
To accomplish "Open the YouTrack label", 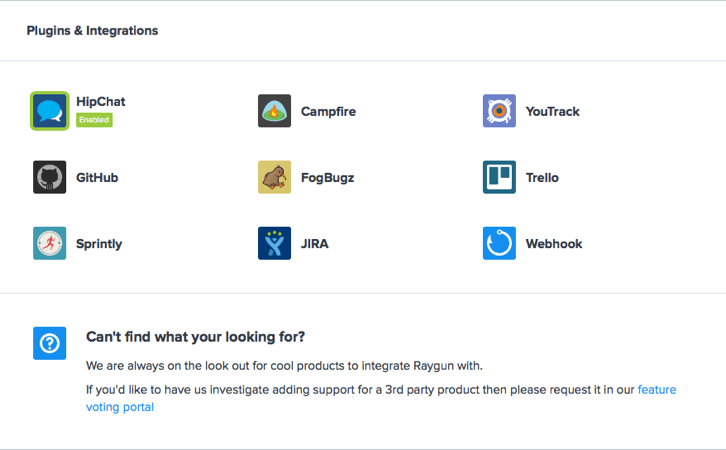I will (x=552, y=112).
